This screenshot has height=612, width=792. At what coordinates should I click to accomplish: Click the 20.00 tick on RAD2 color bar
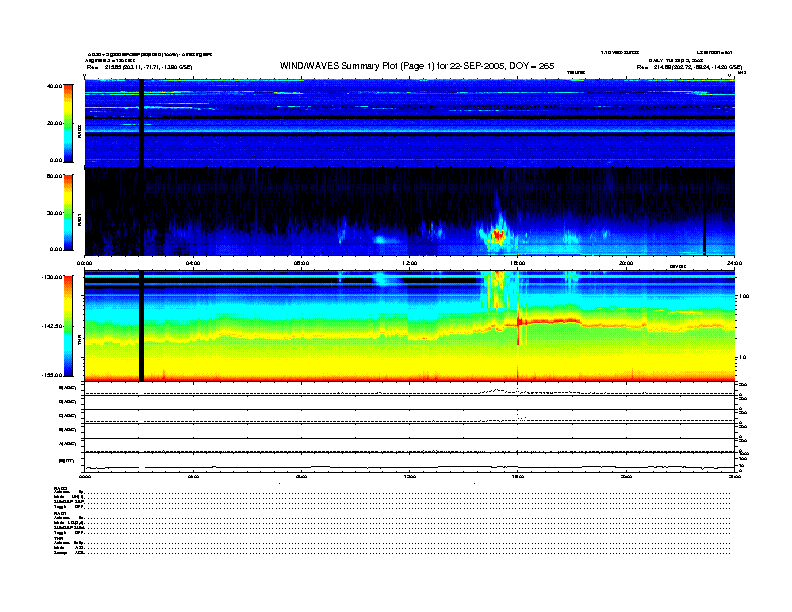54,123
